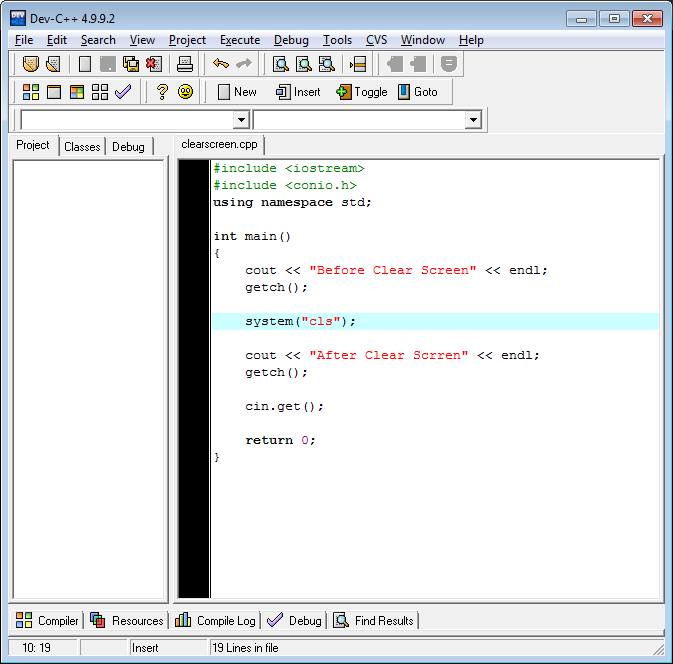The height and width of the screenshot is (664, 673).
Task: Click the second disabled project-file icon
Action: 418,64
